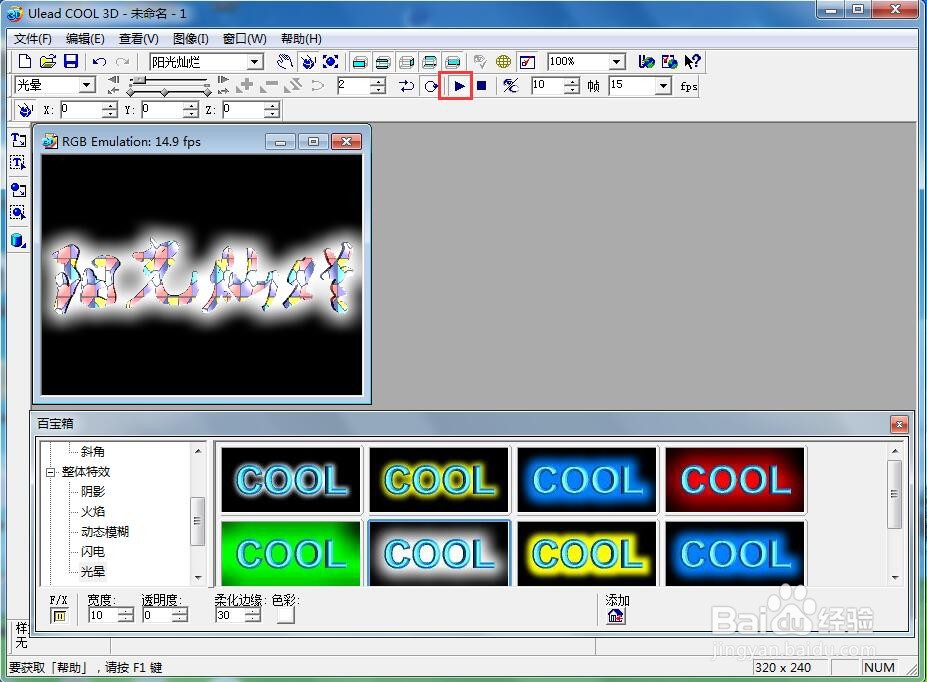Click the middle grey face-selection icon
The width and height of the screenshot is (927, 682).
(406, 61)
